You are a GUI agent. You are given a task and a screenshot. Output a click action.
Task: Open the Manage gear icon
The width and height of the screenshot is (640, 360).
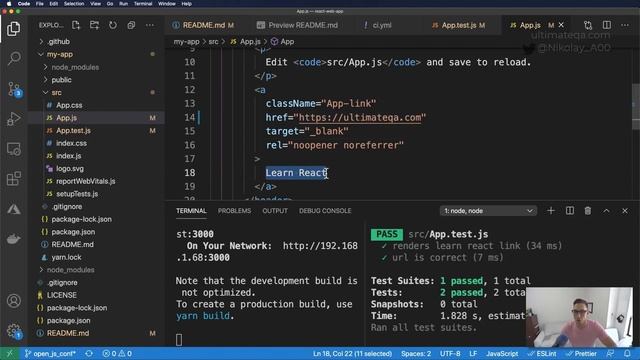tap(14, 331)
